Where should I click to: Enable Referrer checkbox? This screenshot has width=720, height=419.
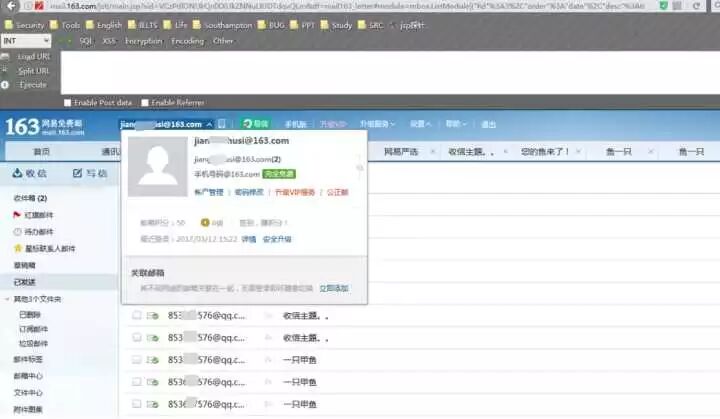click(145, 102)
